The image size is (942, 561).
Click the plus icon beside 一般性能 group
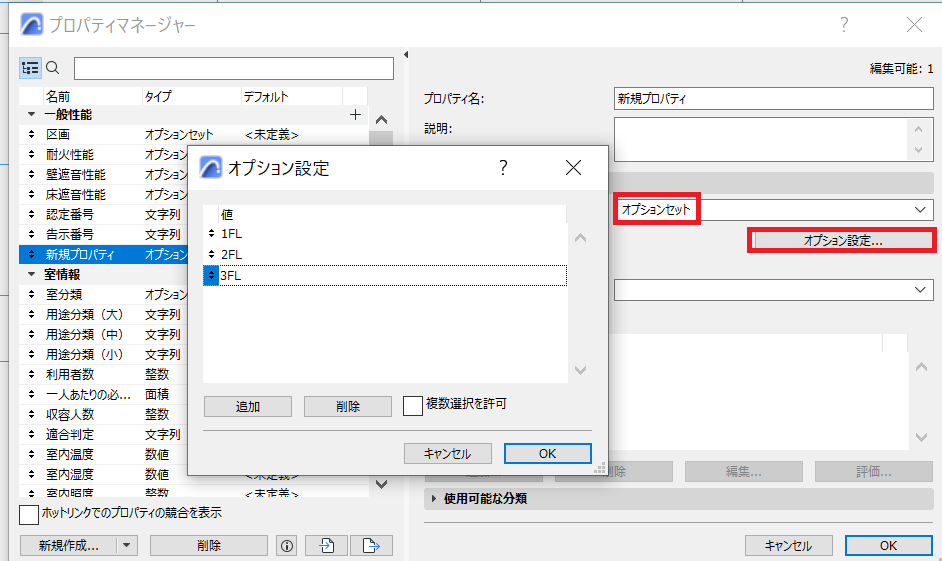tap(355, 115)
